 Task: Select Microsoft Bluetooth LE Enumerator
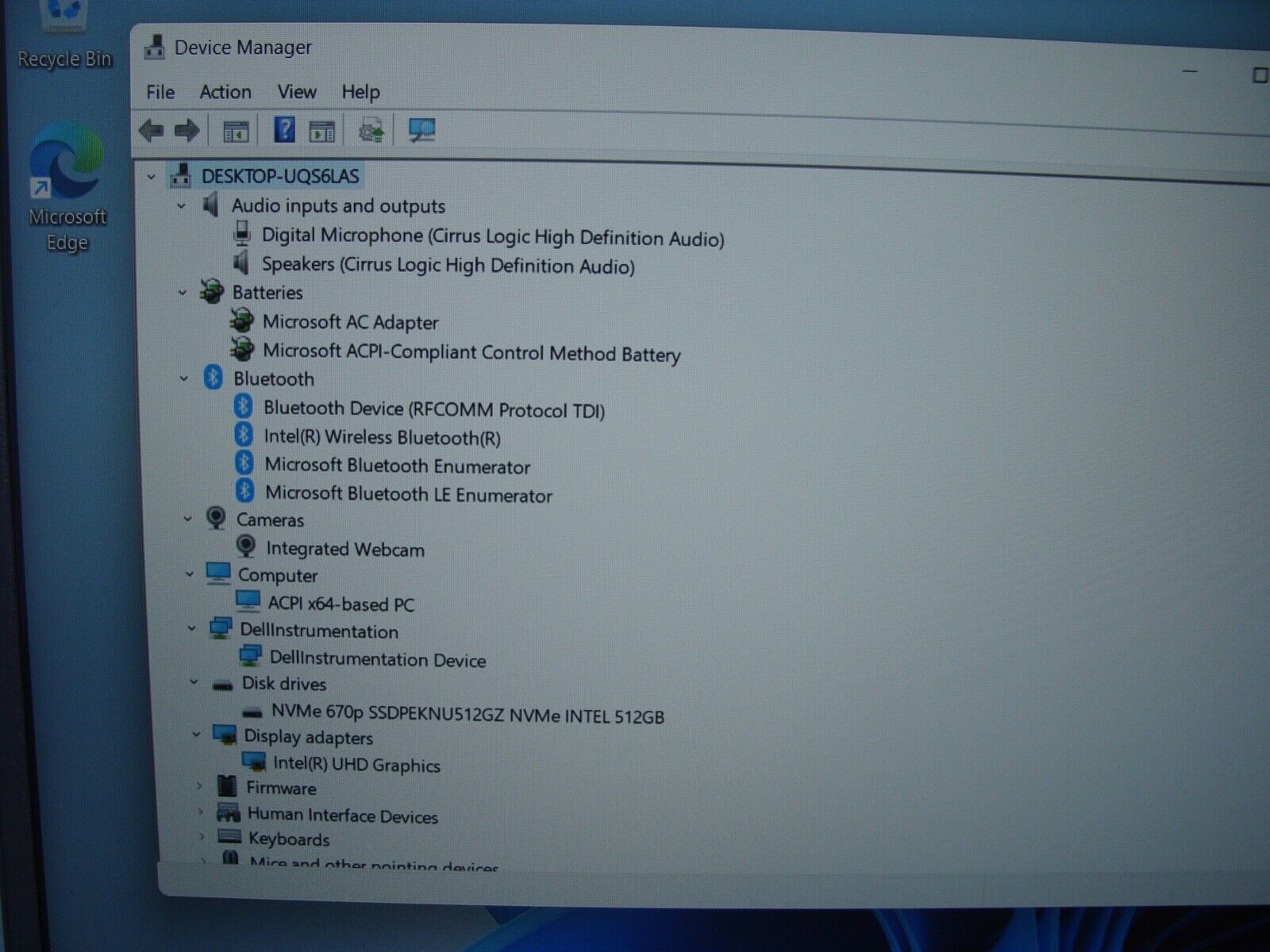pyautogui.click(x=408, y=494)
